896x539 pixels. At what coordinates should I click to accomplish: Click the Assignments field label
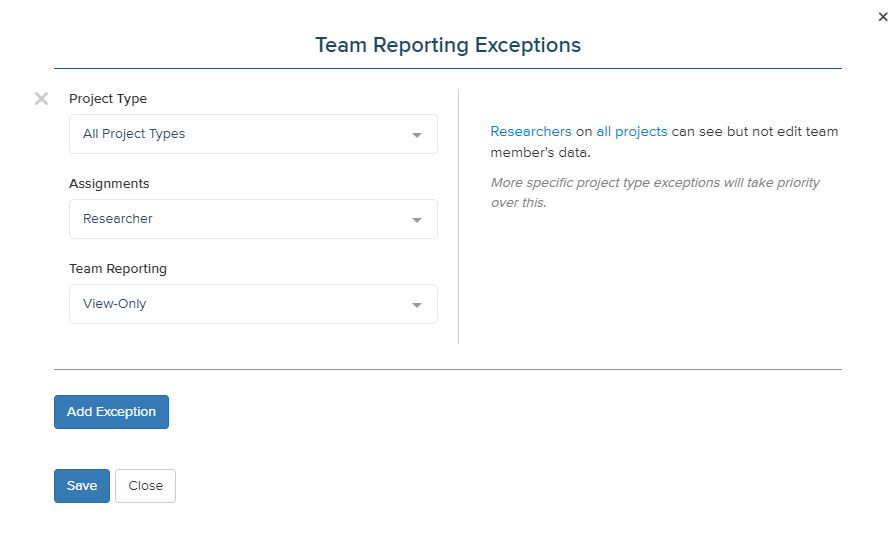point(109,183)
